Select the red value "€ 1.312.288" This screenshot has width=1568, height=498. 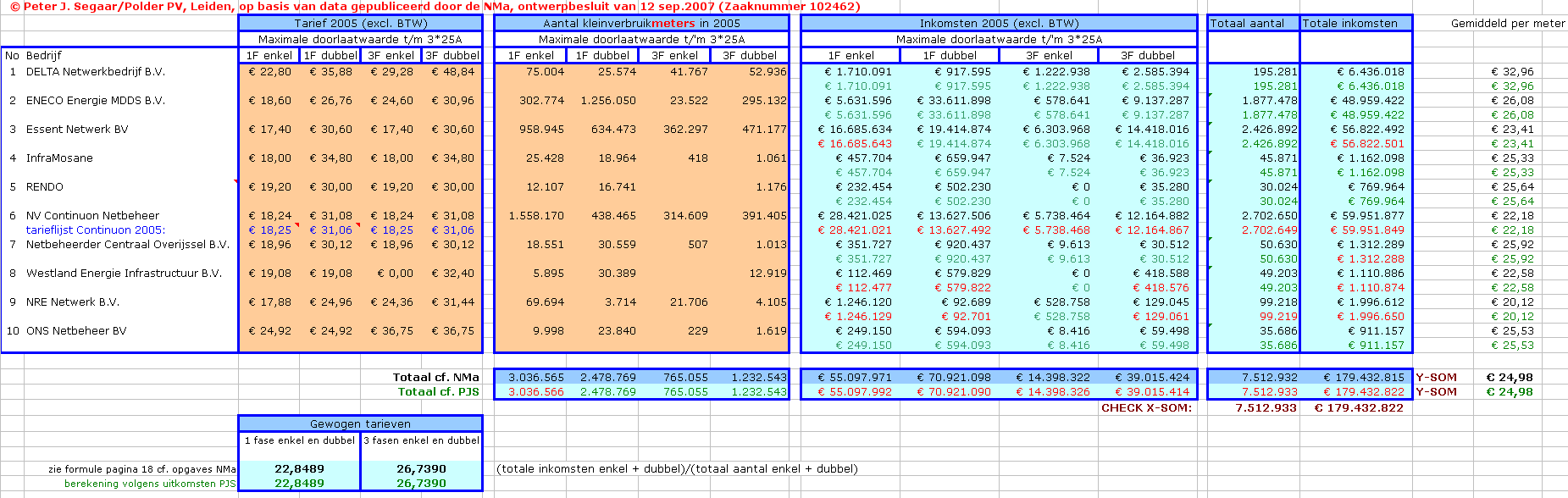[x=1371, y=259]
